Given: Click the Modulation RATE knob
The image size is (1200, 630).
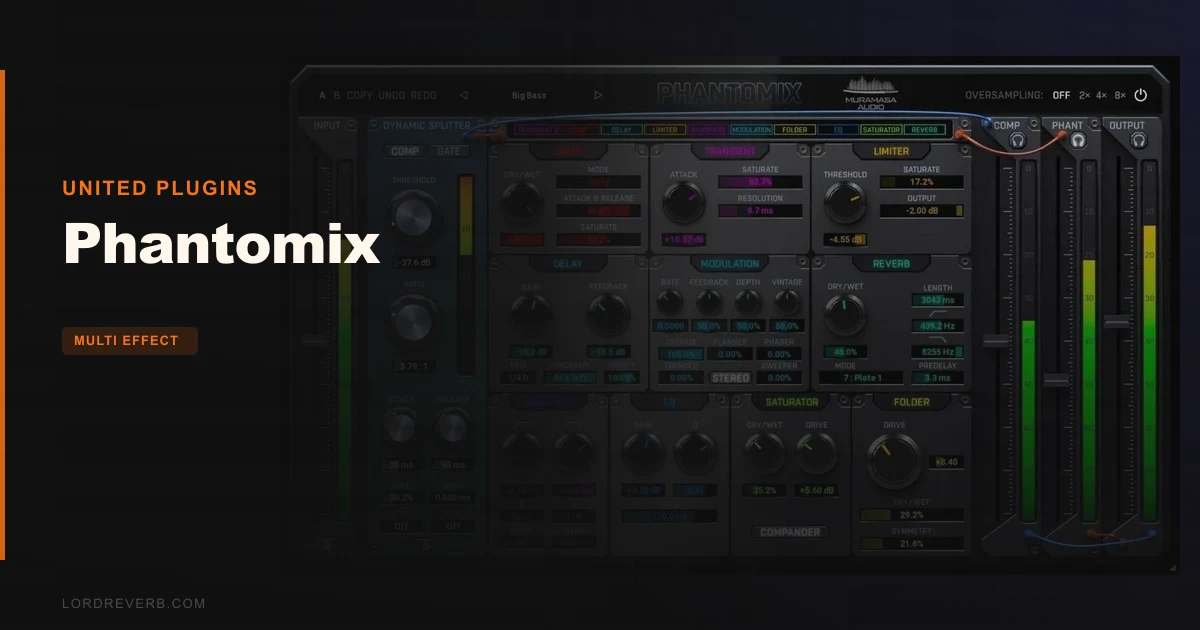Looking at the screenshot, I should pos(670,302).
